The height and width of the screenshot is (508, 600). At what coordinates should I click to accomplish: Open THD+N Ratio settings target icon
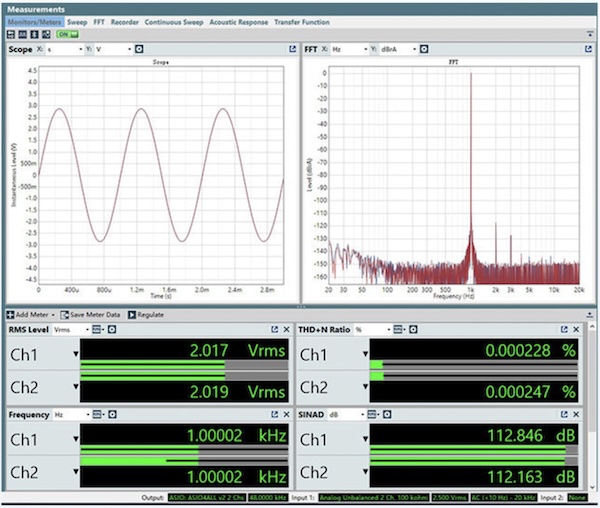click(x=413, y=329)
